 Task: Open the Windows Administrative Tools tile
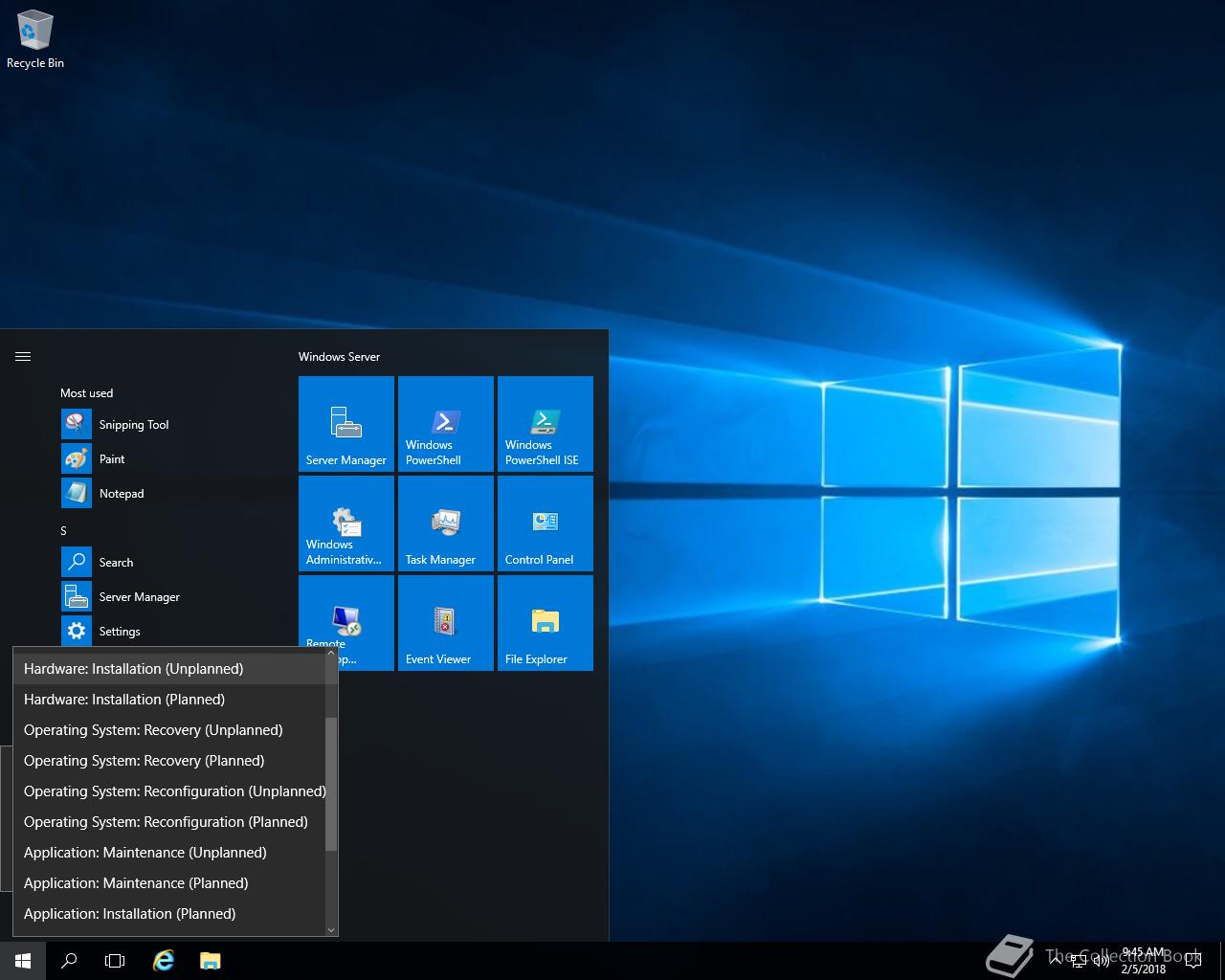pos(346,523)
